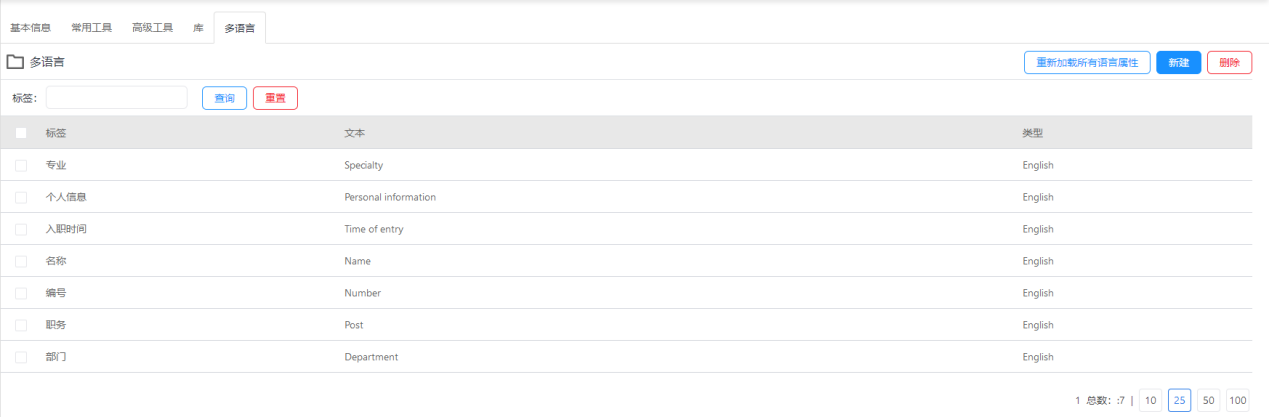
Task: Click the folder icon beside 多语言 heading
Action: click(x=15, y=62)
